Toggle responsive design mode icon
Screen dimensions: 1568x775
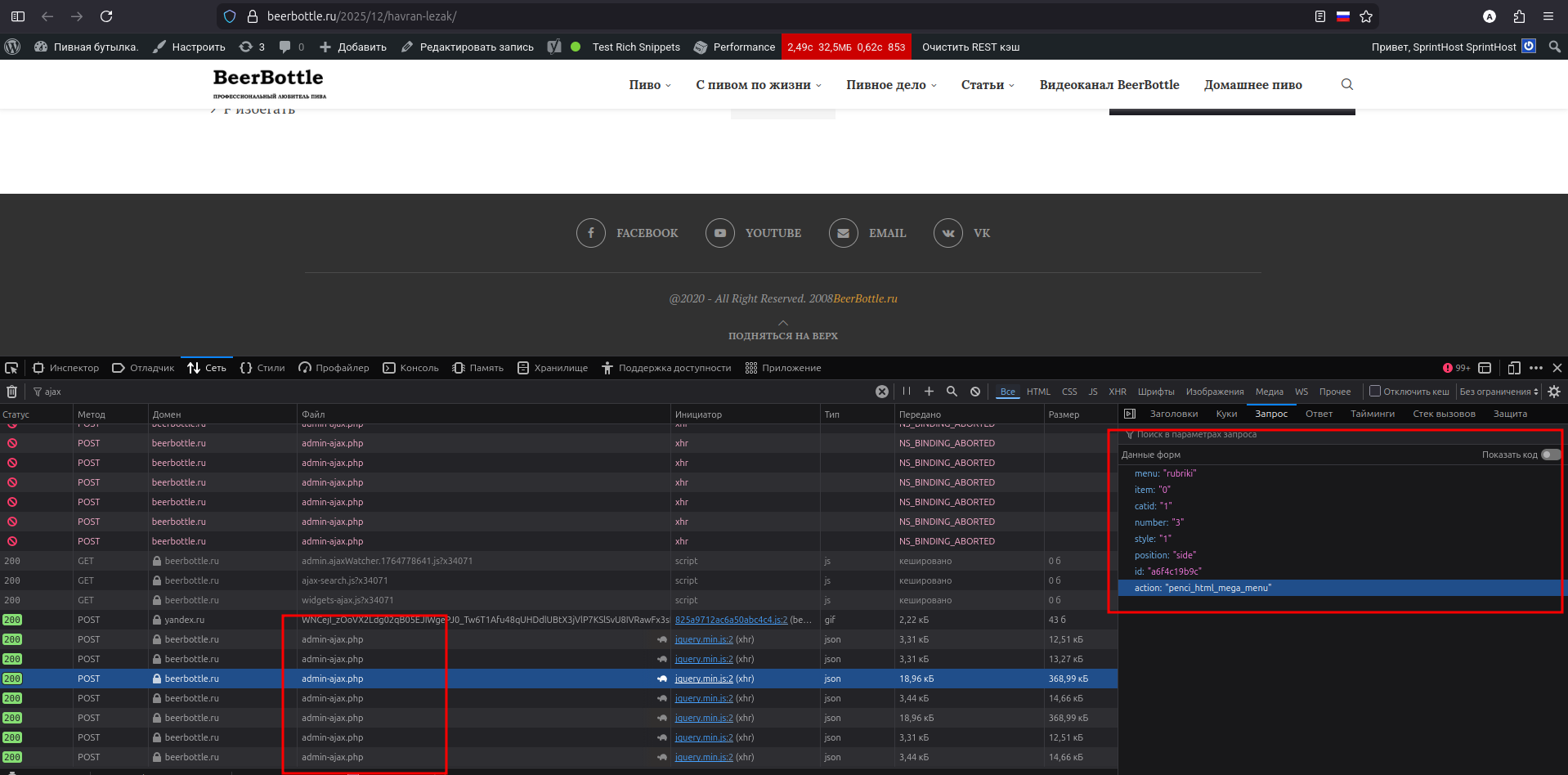[x=1514, y=368]
